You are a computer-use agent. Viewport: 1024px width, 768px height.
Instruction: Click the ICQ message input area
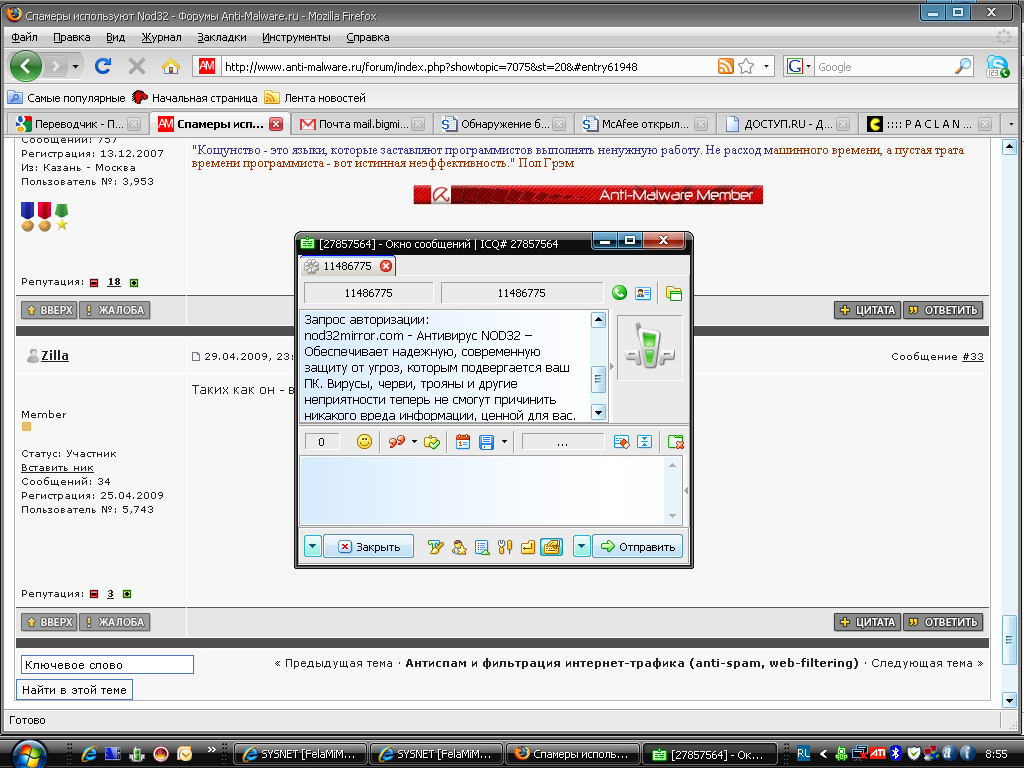pos(483,490)
